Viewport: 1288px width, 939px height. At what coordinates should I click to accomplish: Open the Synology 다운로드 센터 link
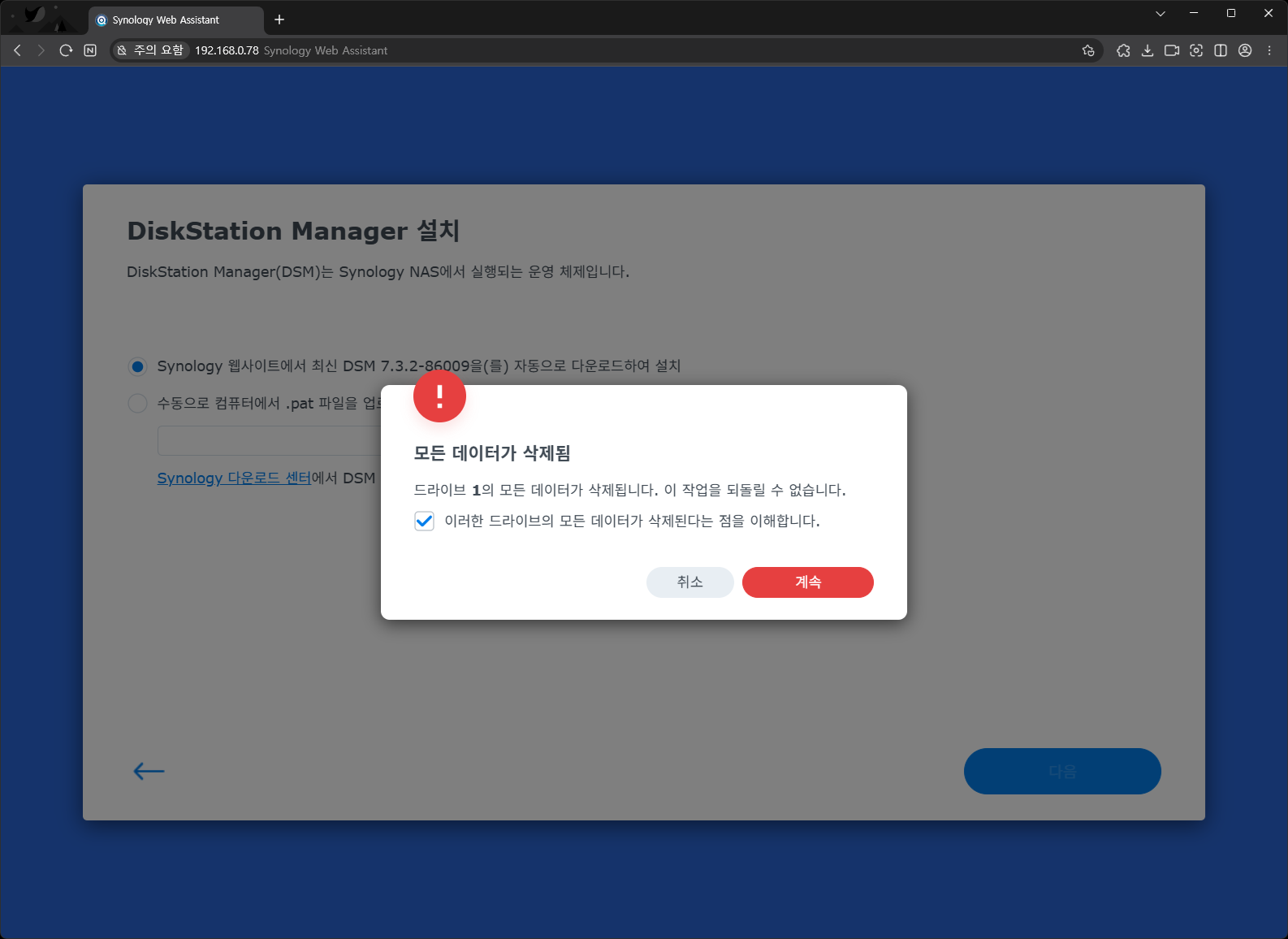234,478
